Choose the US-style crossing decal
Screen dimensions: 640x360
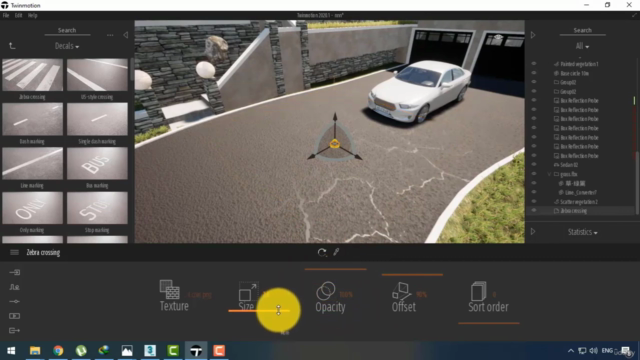click(x=97, y=75)
